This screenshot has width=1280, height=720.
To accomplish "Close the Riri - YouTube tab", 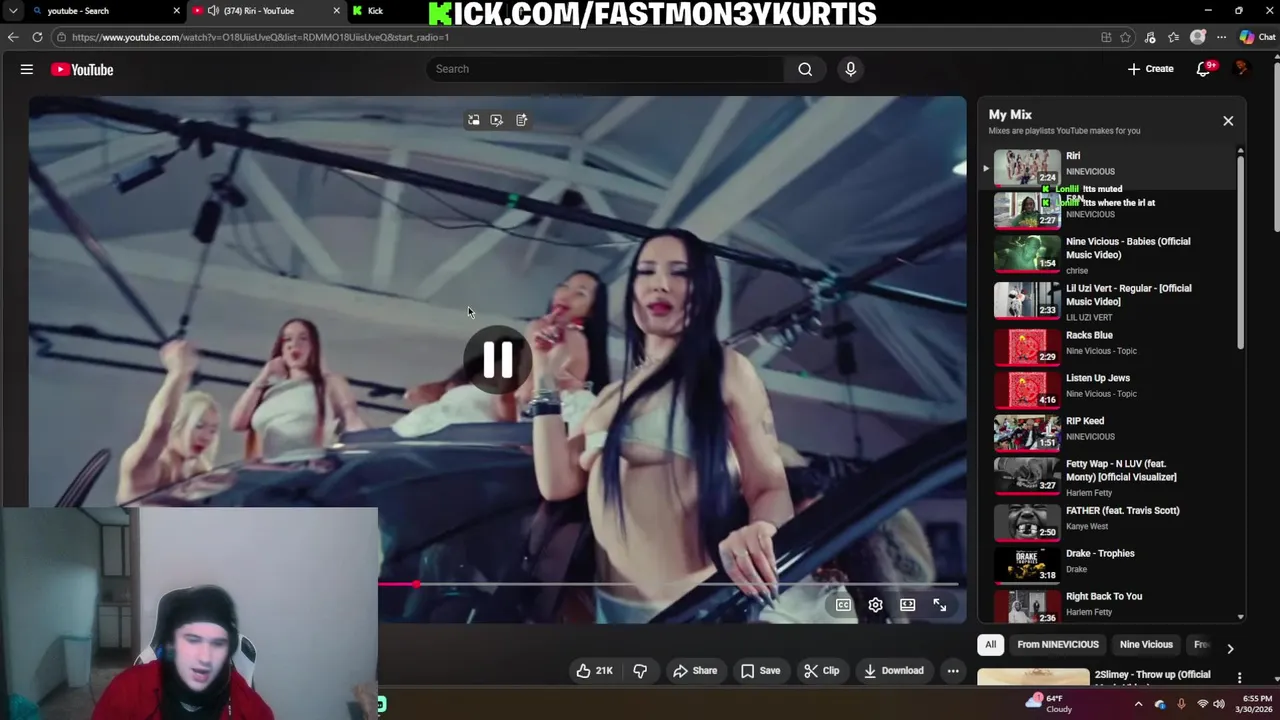I will [x=336, y=11].
